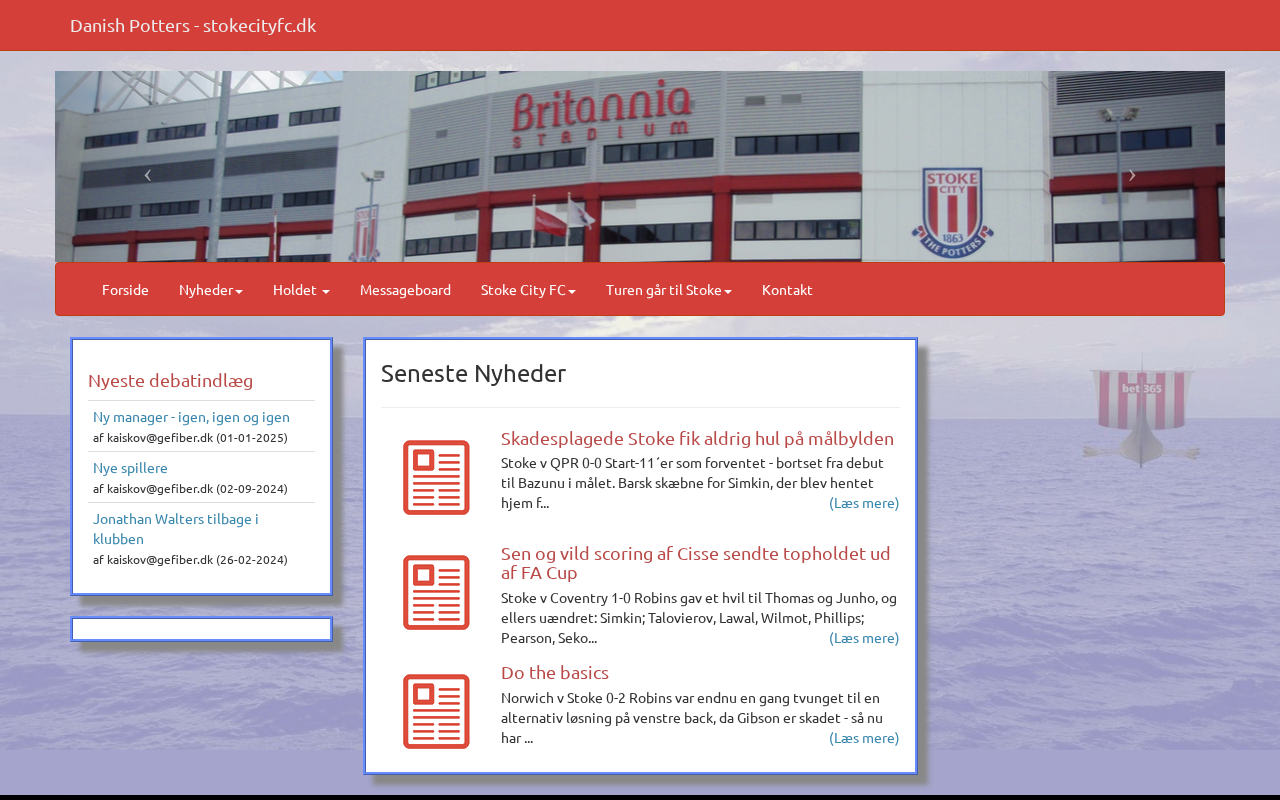Viewport: 1280px width, 800px height.
Task: Click the newspaper icon beside the FA Cup article
Action: 436,592
